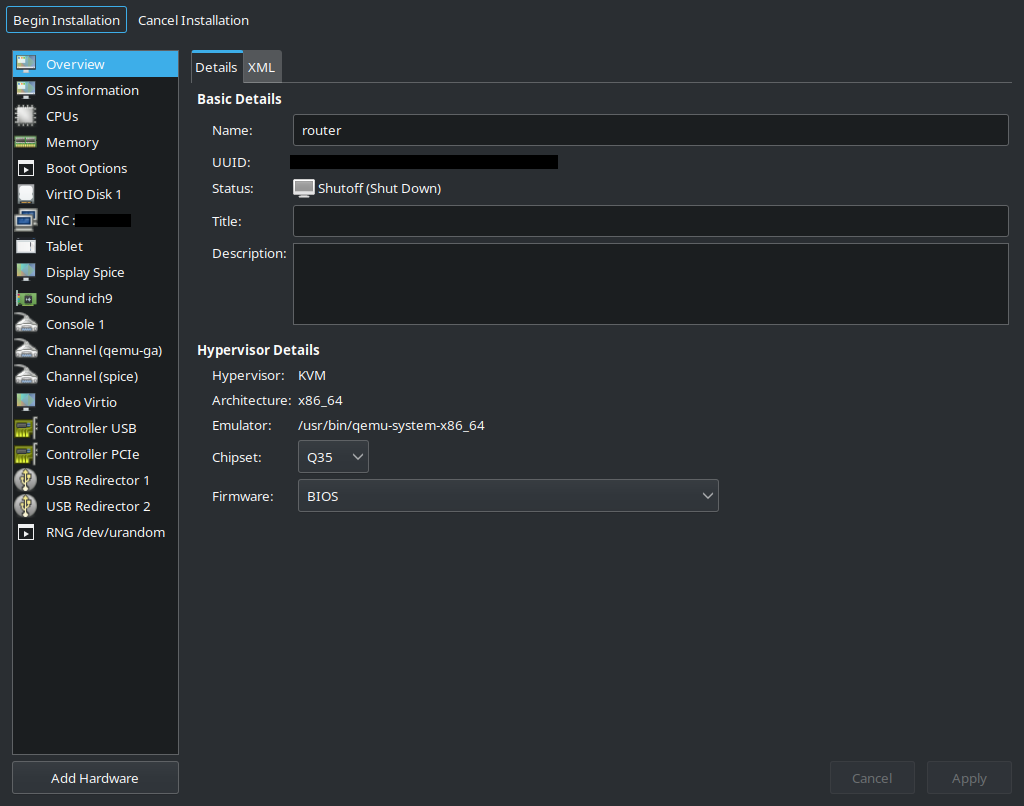This screenshot has height=806, width=1024.
Task: Click the Shutoff (Shut Down) status text
Action: (x=379, y=188)
